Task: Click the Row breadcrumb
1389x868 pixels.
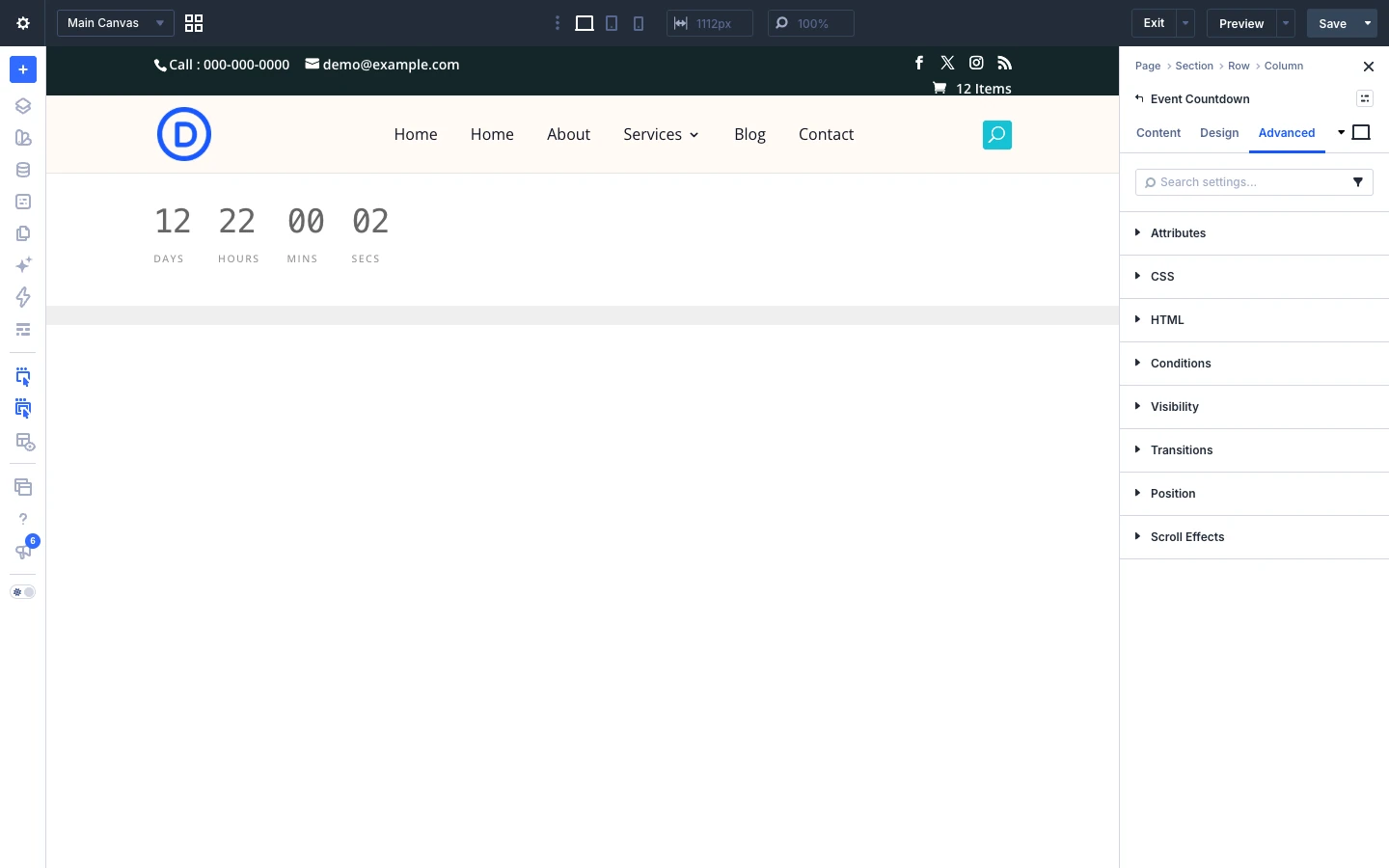Action: click(1239, 66)
